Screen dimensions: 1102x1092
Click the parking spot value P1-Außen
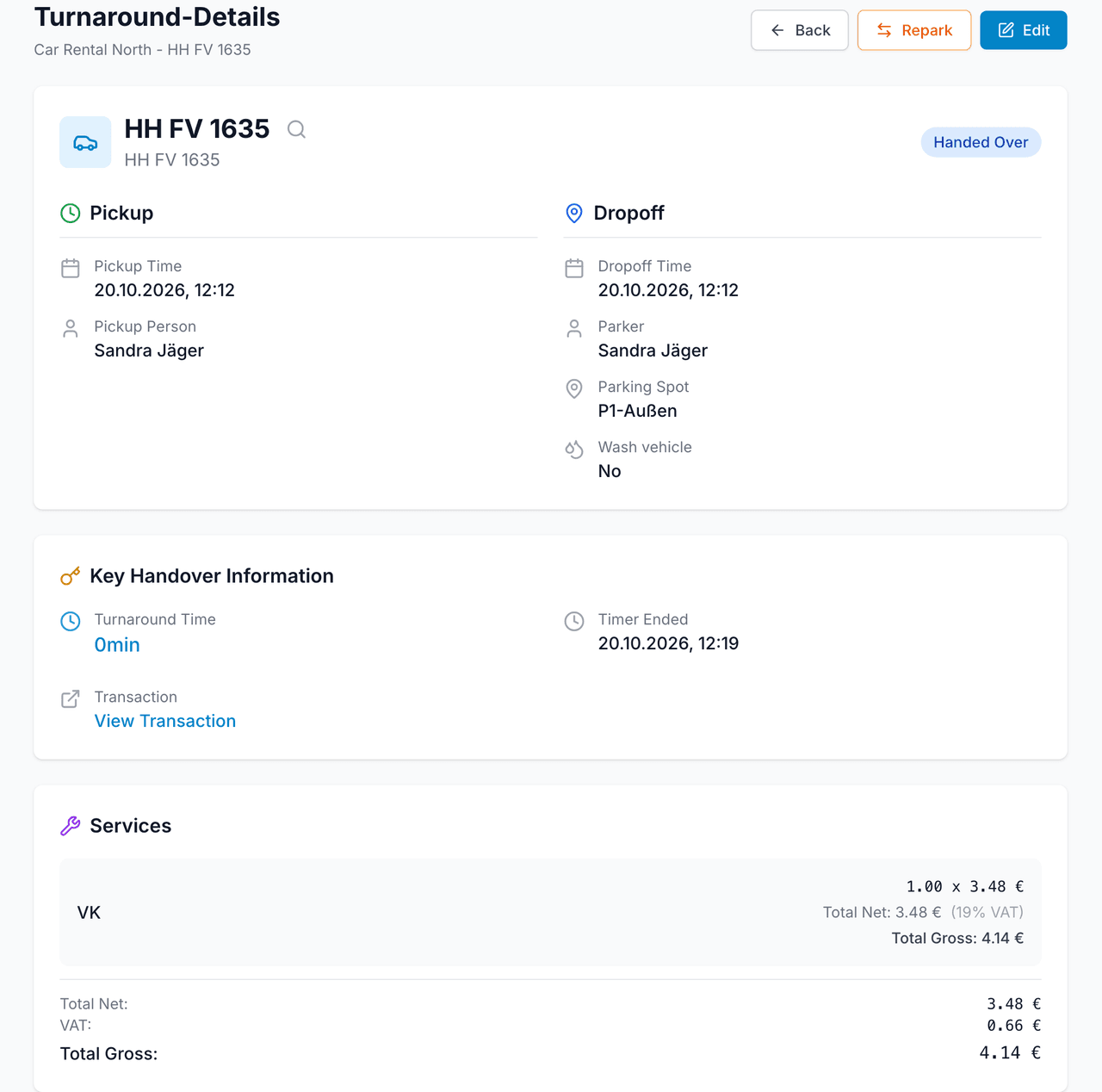638,411
